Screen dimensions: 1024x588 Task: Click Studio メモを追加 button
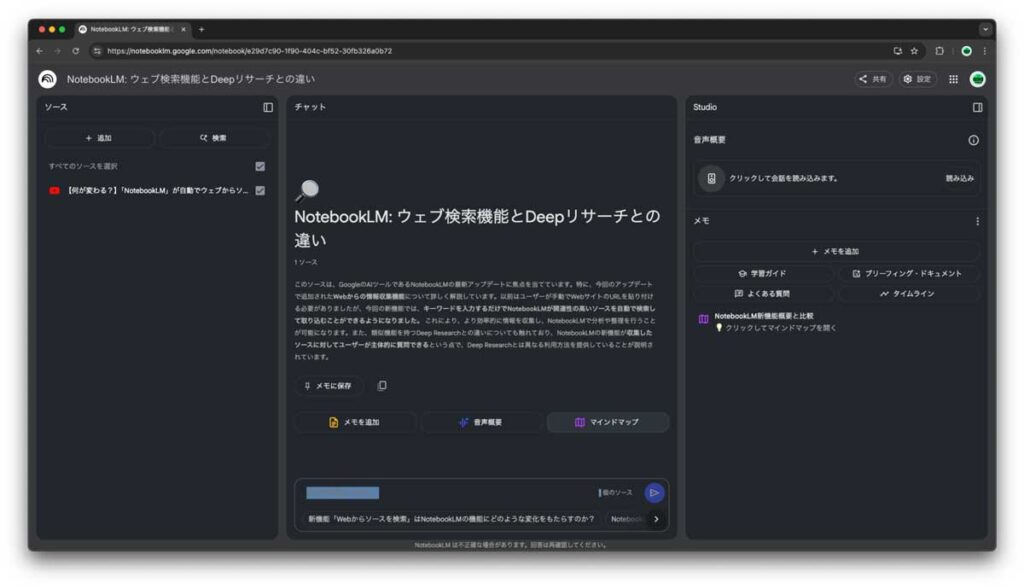(835, 252)
